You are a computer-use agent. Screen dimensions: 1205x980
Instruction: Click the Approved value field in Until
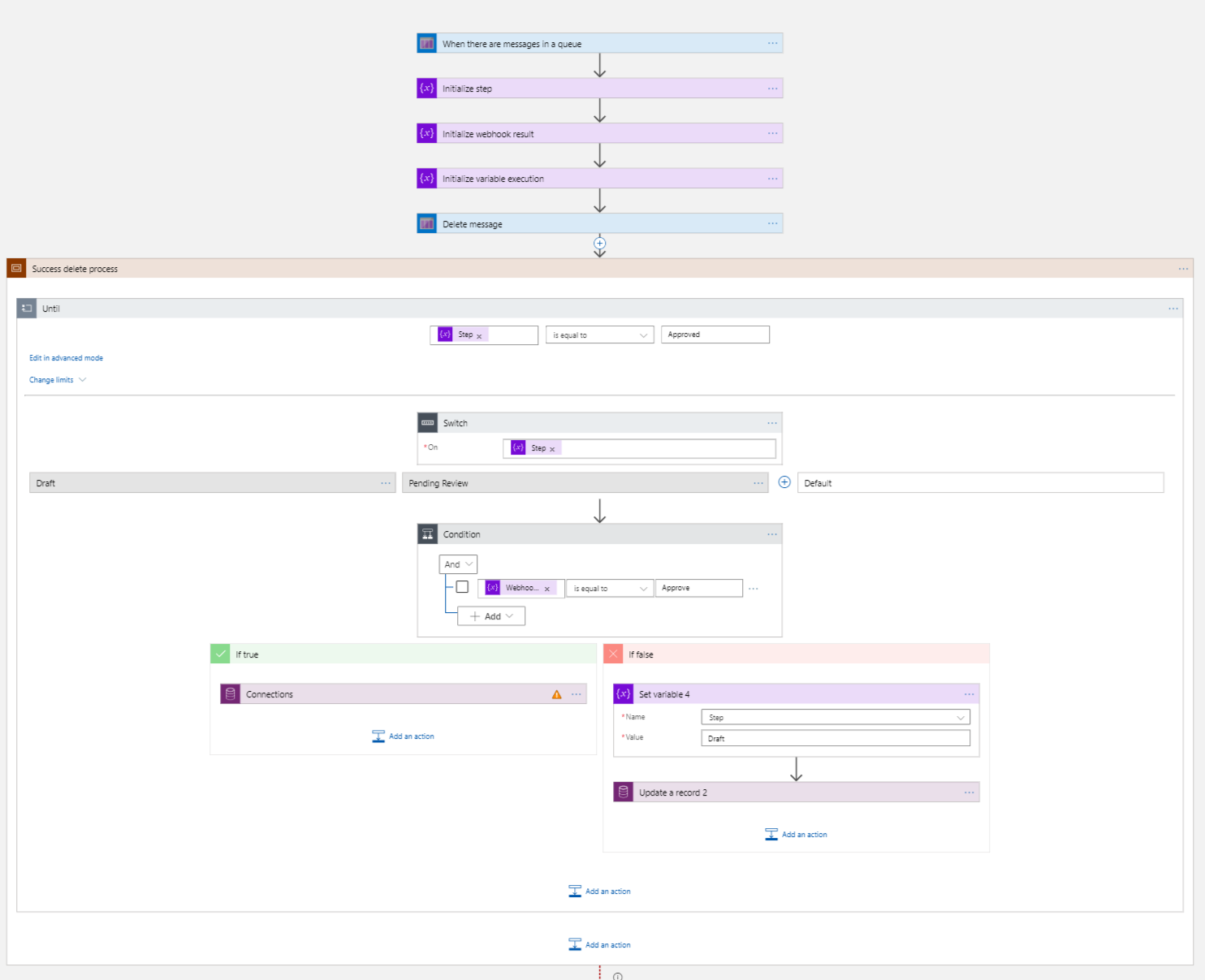click(x=715, y=335)
